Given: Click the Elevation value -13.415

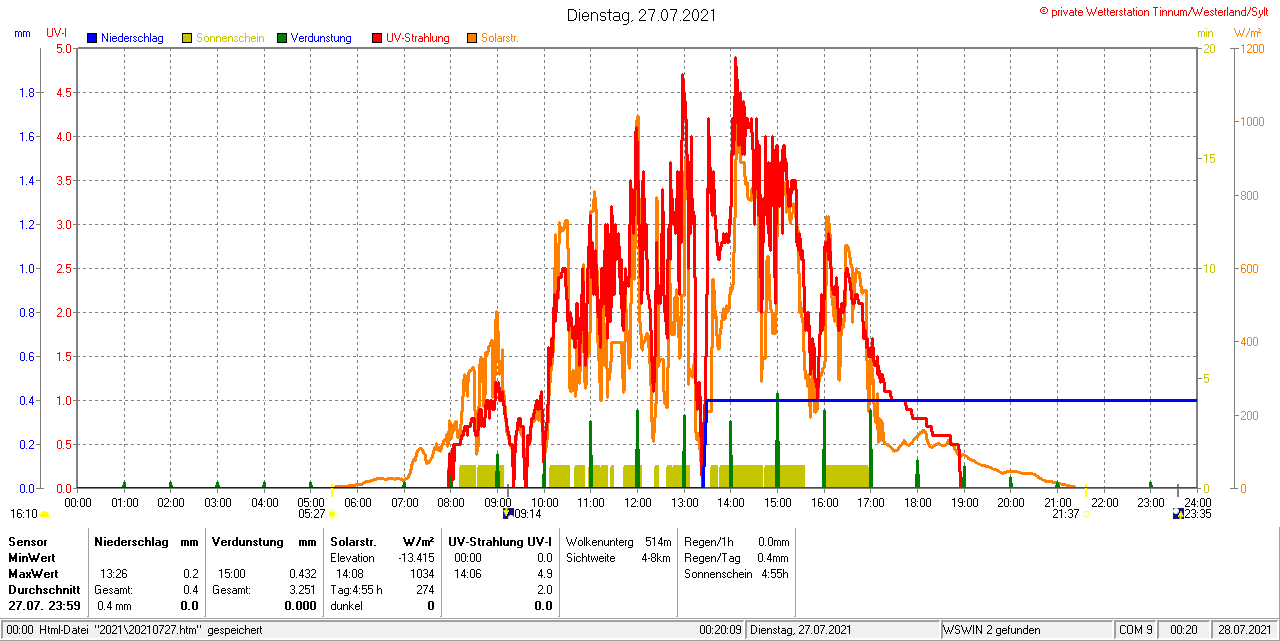Looking at the screenshot, I should (x=416, y=557).
